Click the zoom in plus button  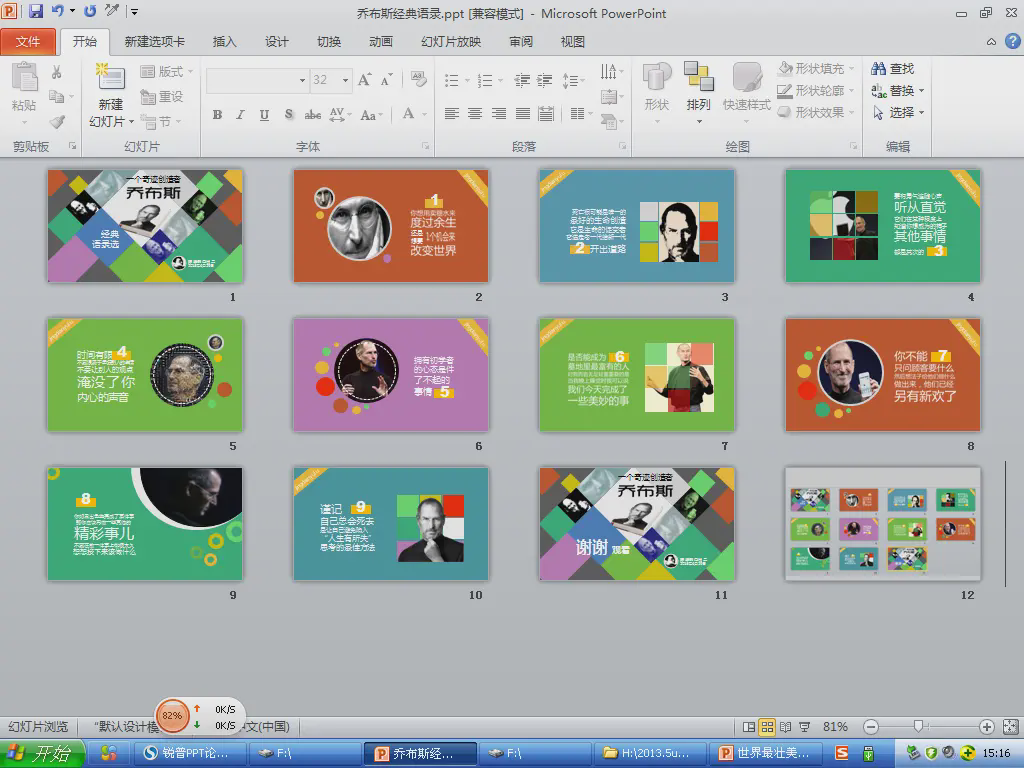(x=987, y=727)
